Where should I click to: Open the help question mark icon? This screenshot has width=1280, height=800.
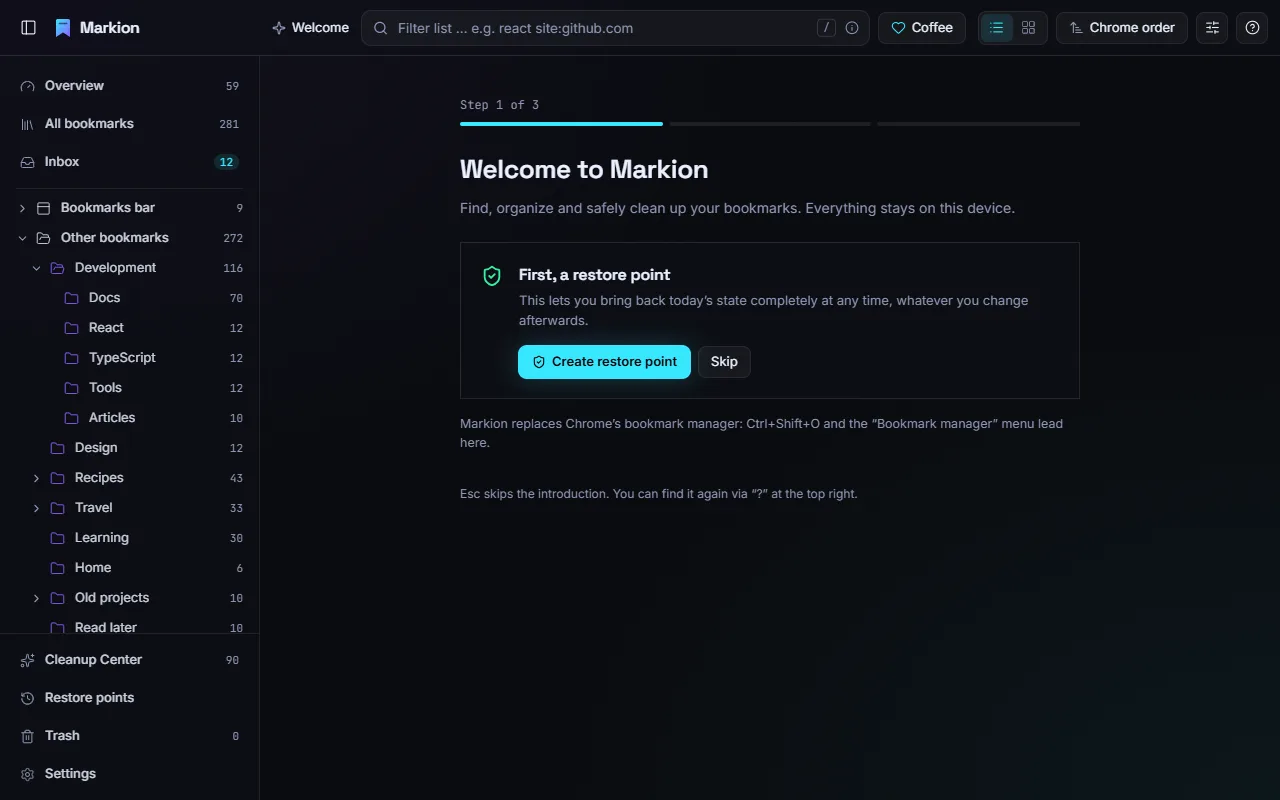tap(1252, 28)
